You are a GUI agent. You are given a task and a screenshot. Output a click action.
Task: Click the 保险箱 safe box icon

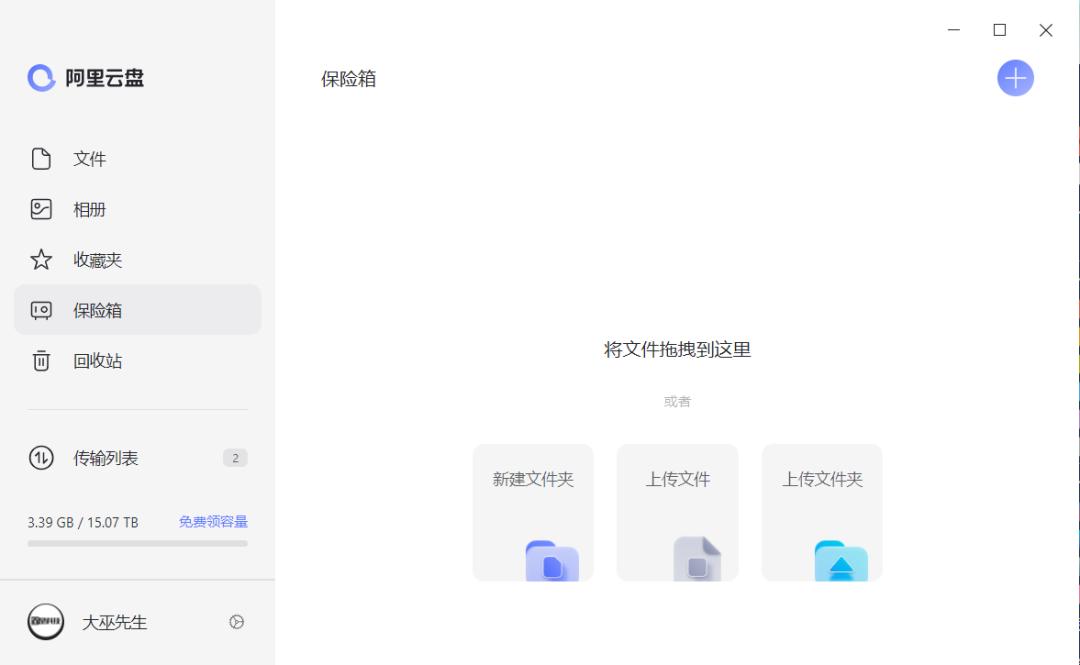(x=40, y=310)
